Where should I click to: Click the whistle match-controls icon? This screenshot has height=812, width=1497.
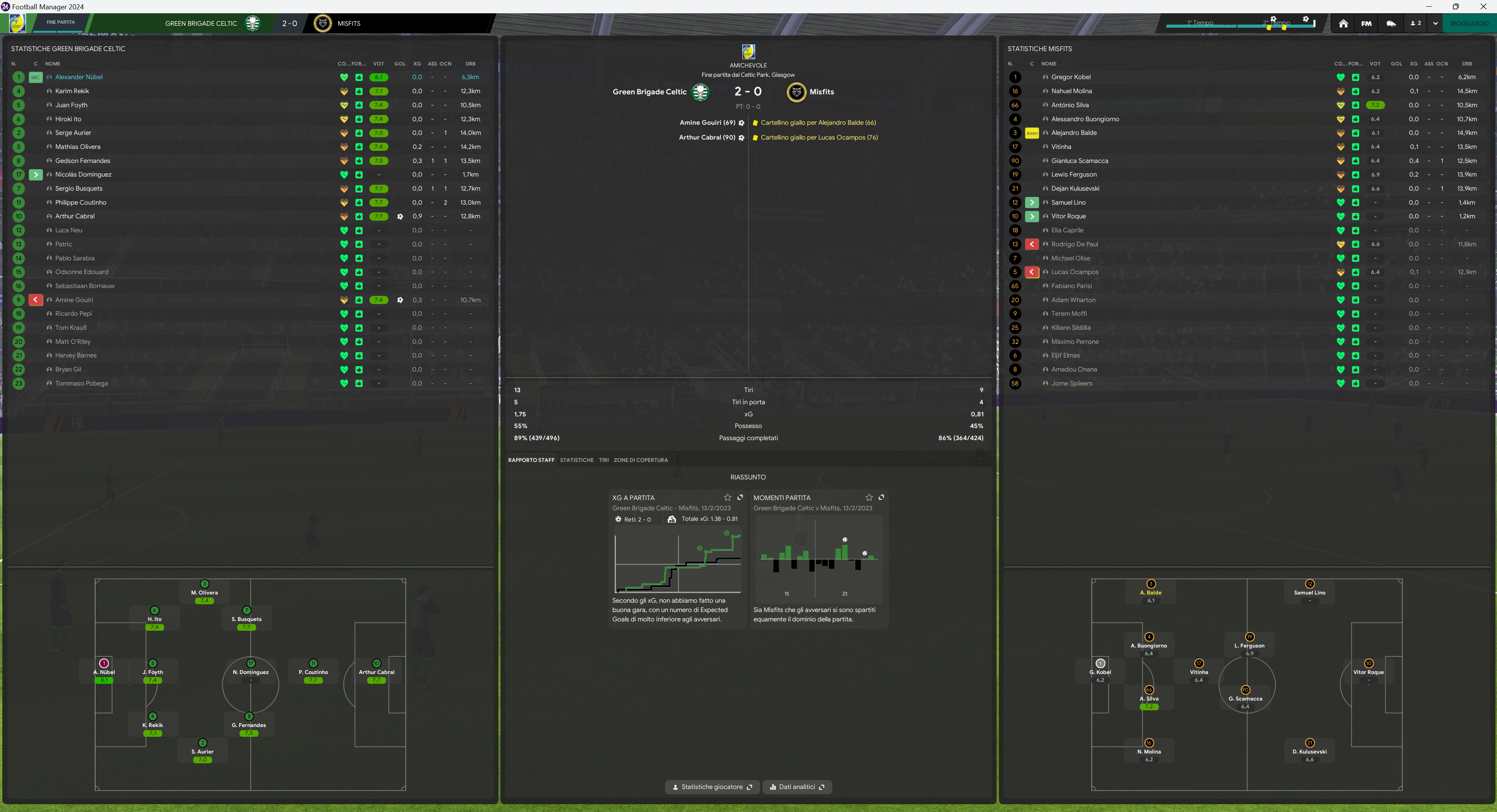coord(1391,24)
